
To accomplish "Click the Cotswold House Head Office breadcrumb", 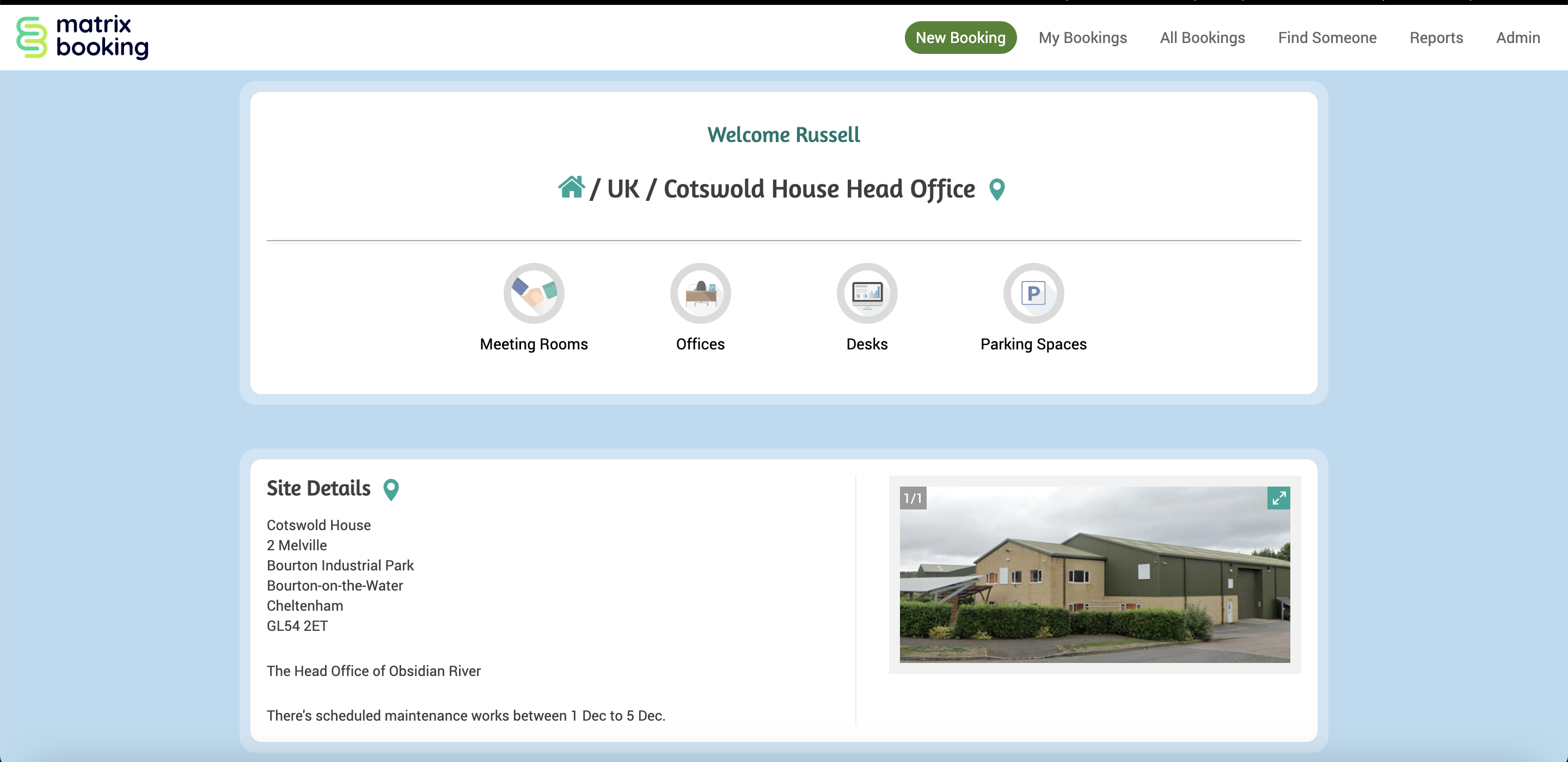I will pyautogui.click(x=819, y=189).
